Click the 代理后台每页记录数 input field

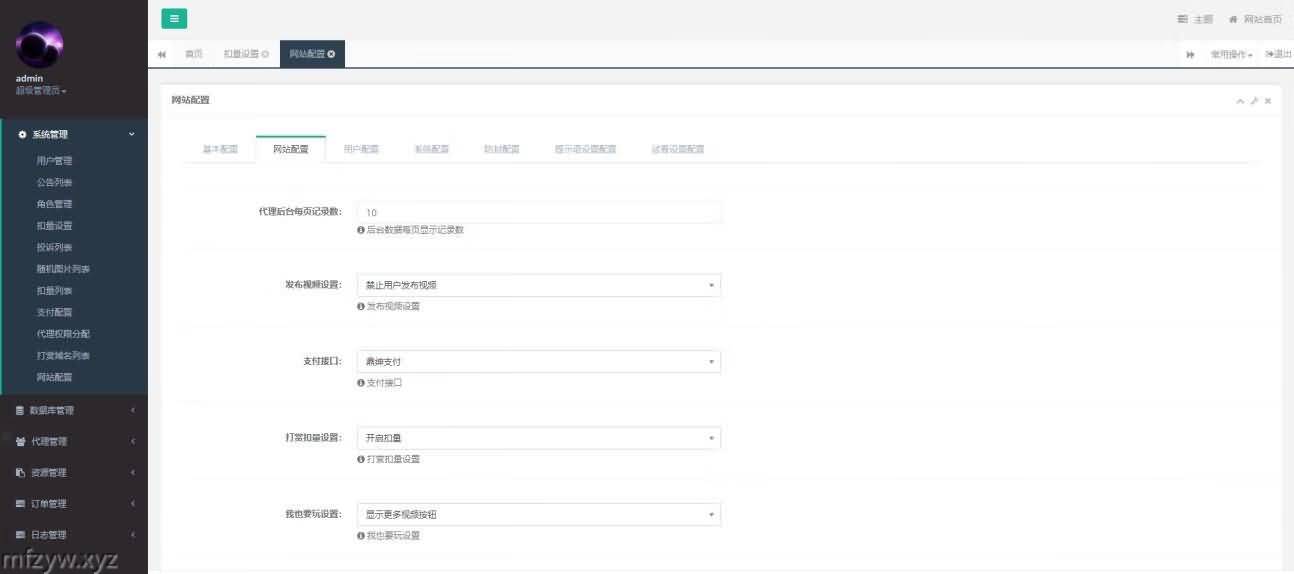[x=538, y=212]
